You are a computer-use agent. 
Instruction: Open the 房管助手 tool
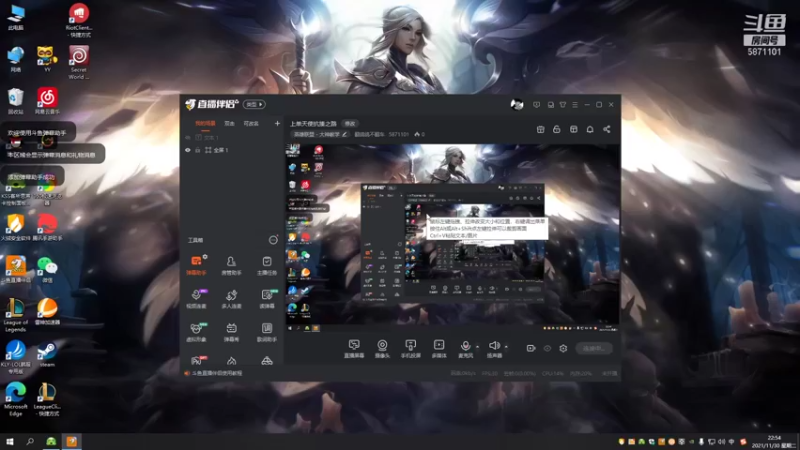click(231, 265)
